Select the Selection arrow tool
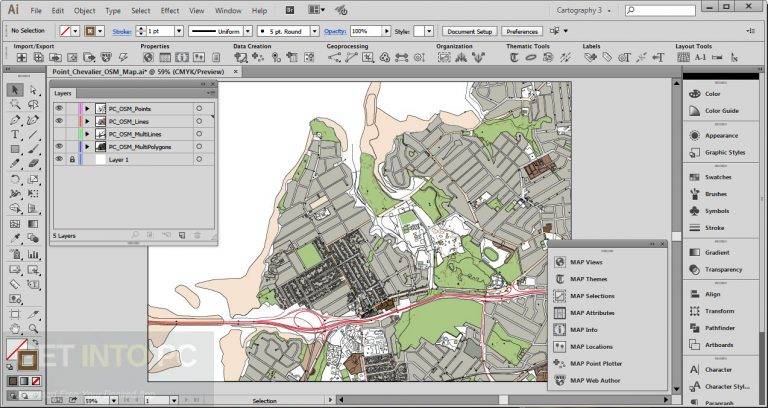 pyautogui.click(x=15, y=90)
